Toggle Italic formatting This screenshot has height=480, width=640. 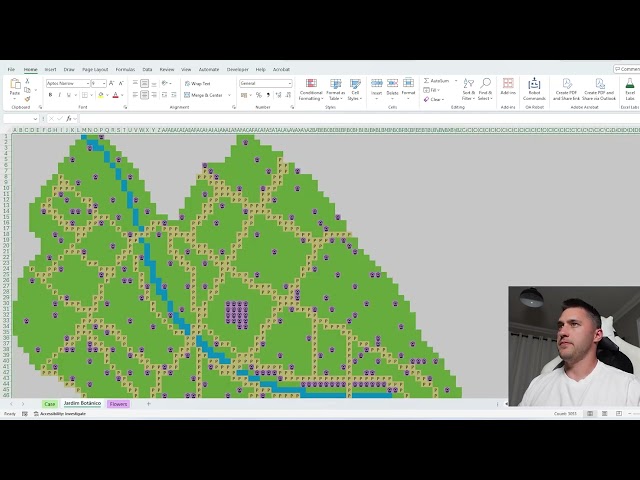59,95
